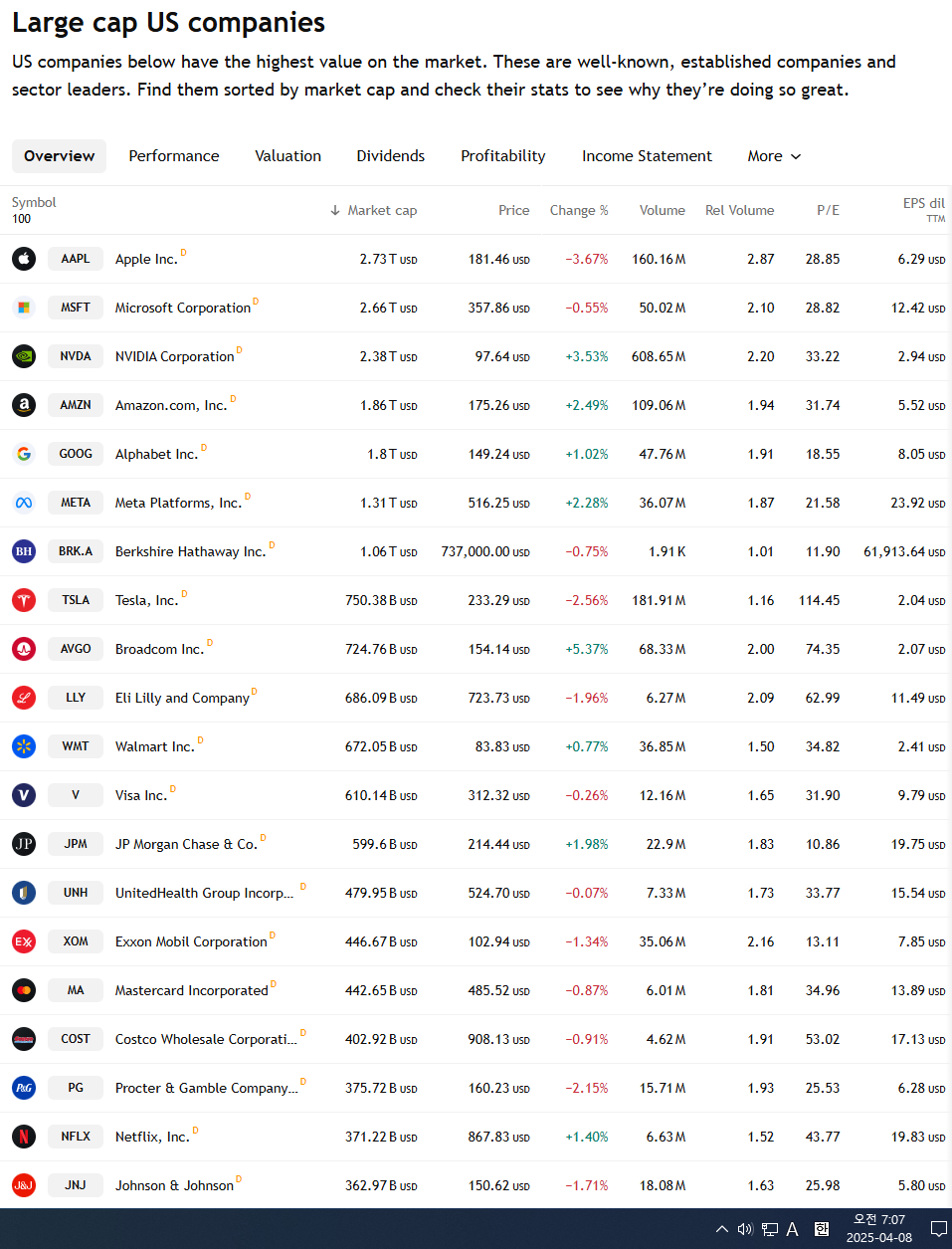Open the TSLA ticker symbol link
This screenshot has height=1249, width=952.
[76, 600]
